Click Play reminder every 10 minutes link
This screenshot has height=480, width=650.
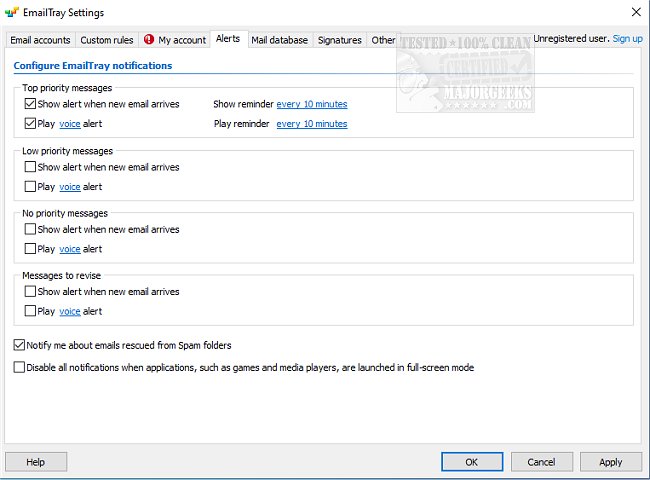312,124
